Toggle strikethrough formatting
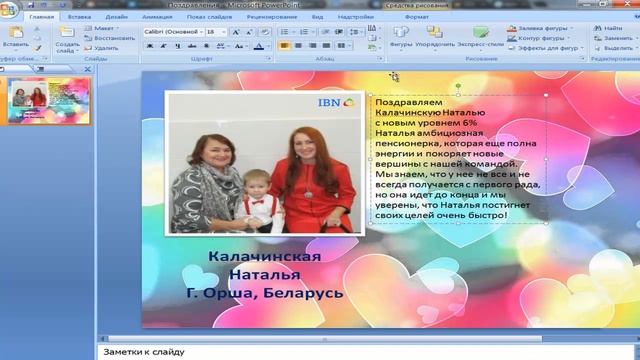The image size is (640, 360). tap(192, 46)
